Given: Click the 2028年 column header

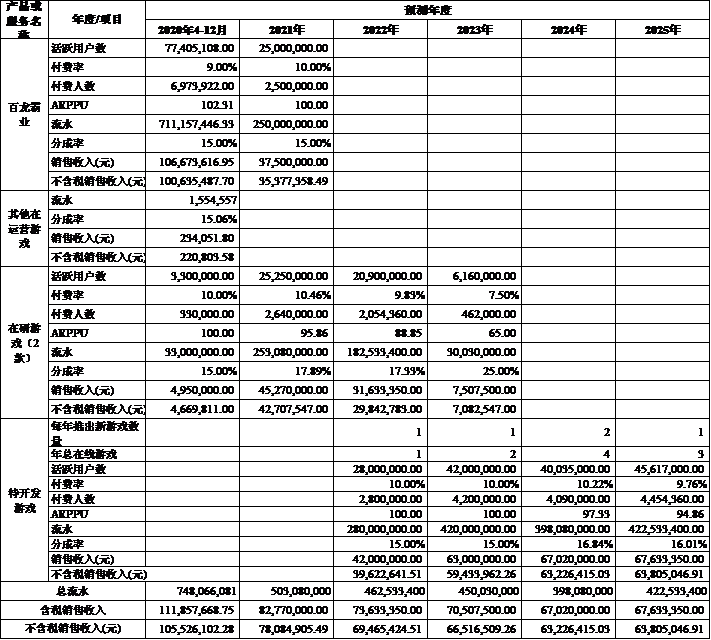Looking at the screenshot, I should pyautogui.click(x=662, y=29).
